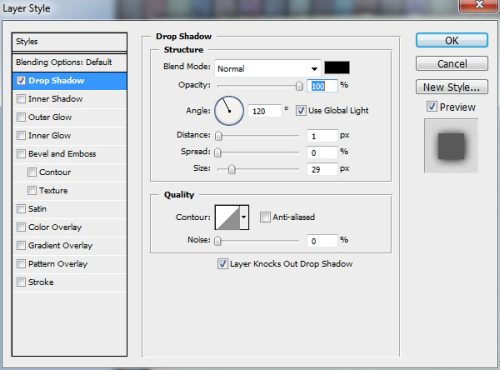The image size is (500, 370).
Task: Click the drop shadow preview thumbnail
Action: 451,145
